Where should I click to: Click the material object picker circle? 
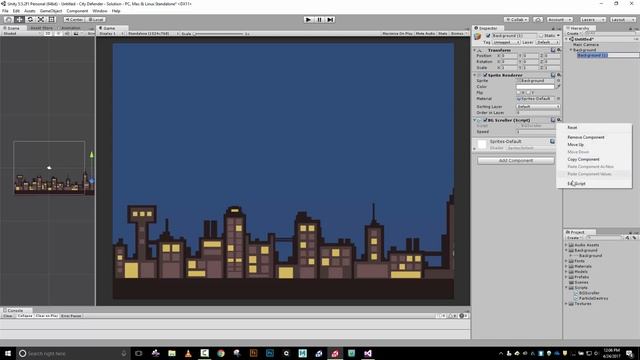[x=559, y=99]
